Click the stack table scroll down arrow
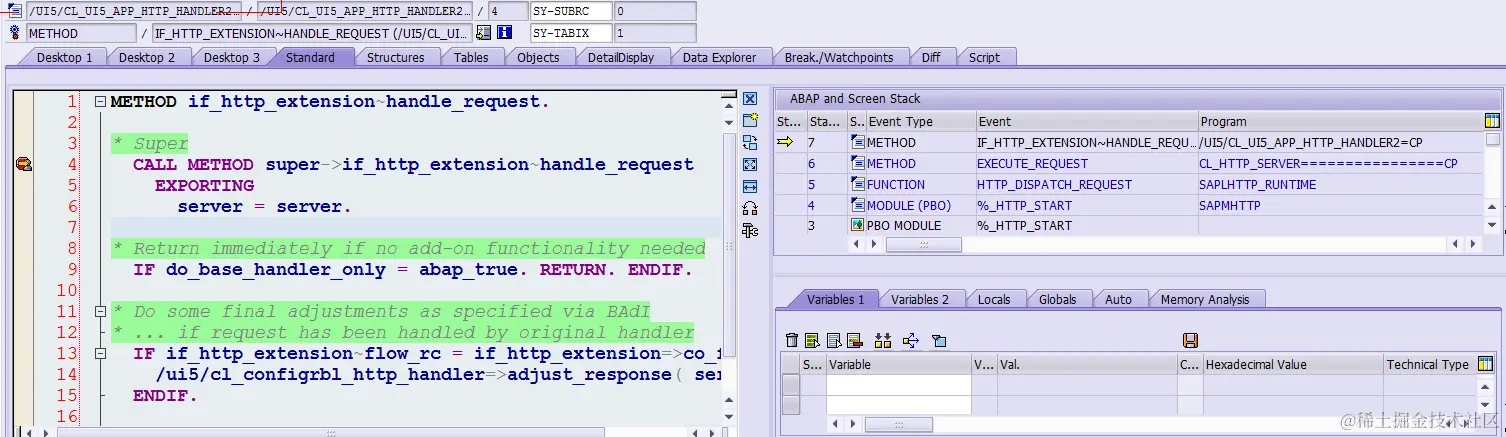Viewport: 1506px width, 437px height. coord(1493,227)
